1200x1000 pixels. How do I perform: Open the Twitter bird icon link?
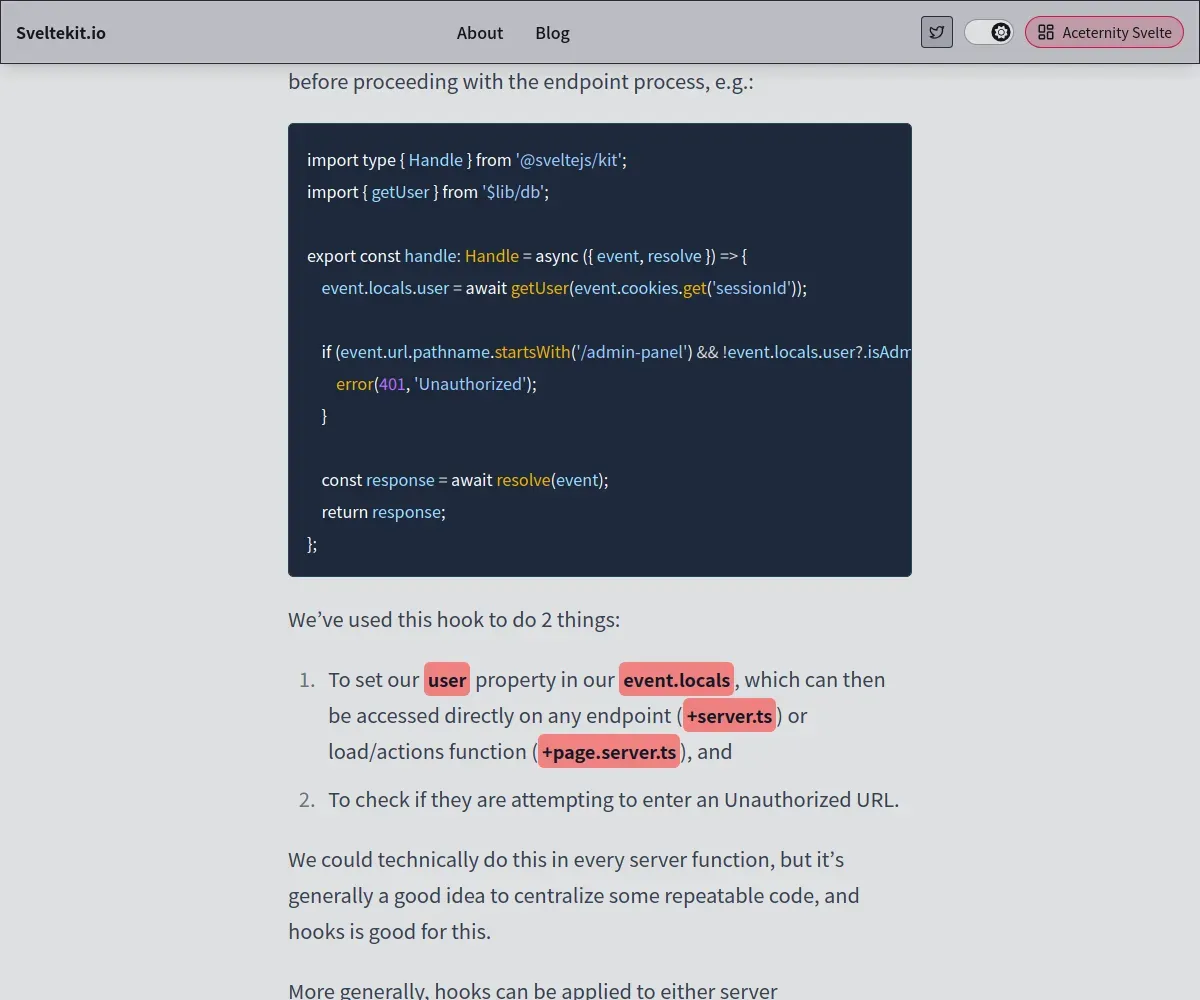937,32
